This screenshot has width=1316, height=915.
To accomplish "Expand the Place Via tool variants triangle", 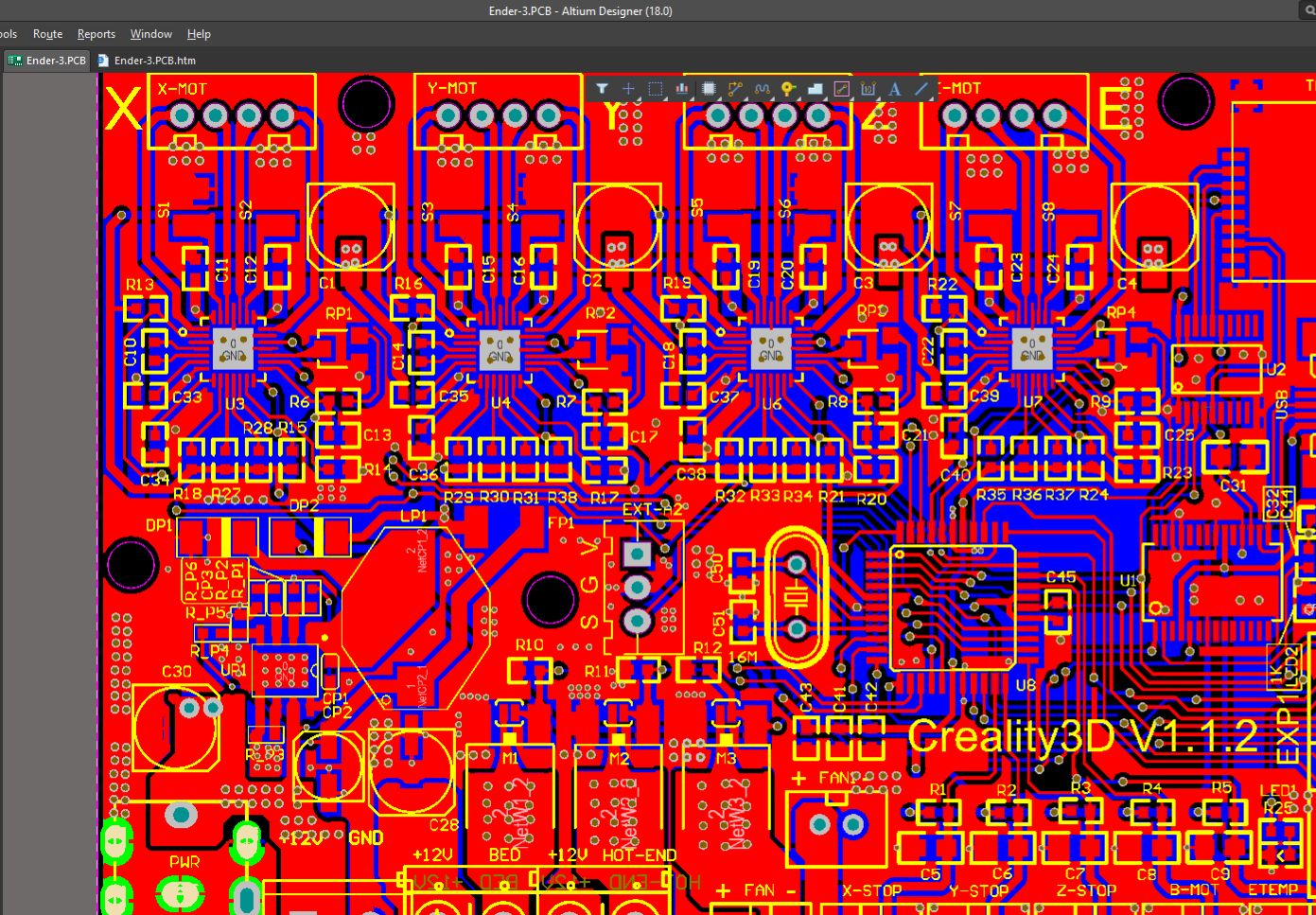I will tap(798, 97).
